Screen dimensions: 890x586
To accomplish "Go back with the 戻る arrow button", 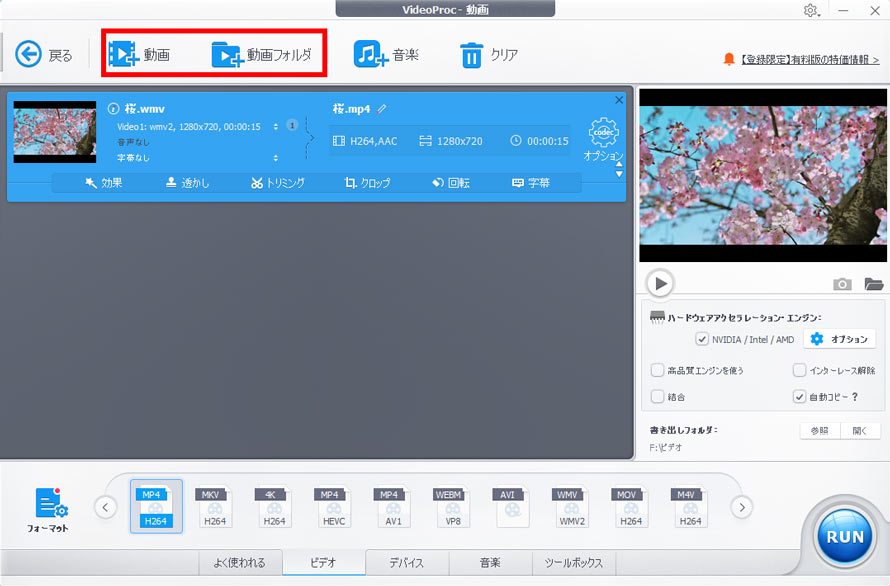I will tap(44, 55).
